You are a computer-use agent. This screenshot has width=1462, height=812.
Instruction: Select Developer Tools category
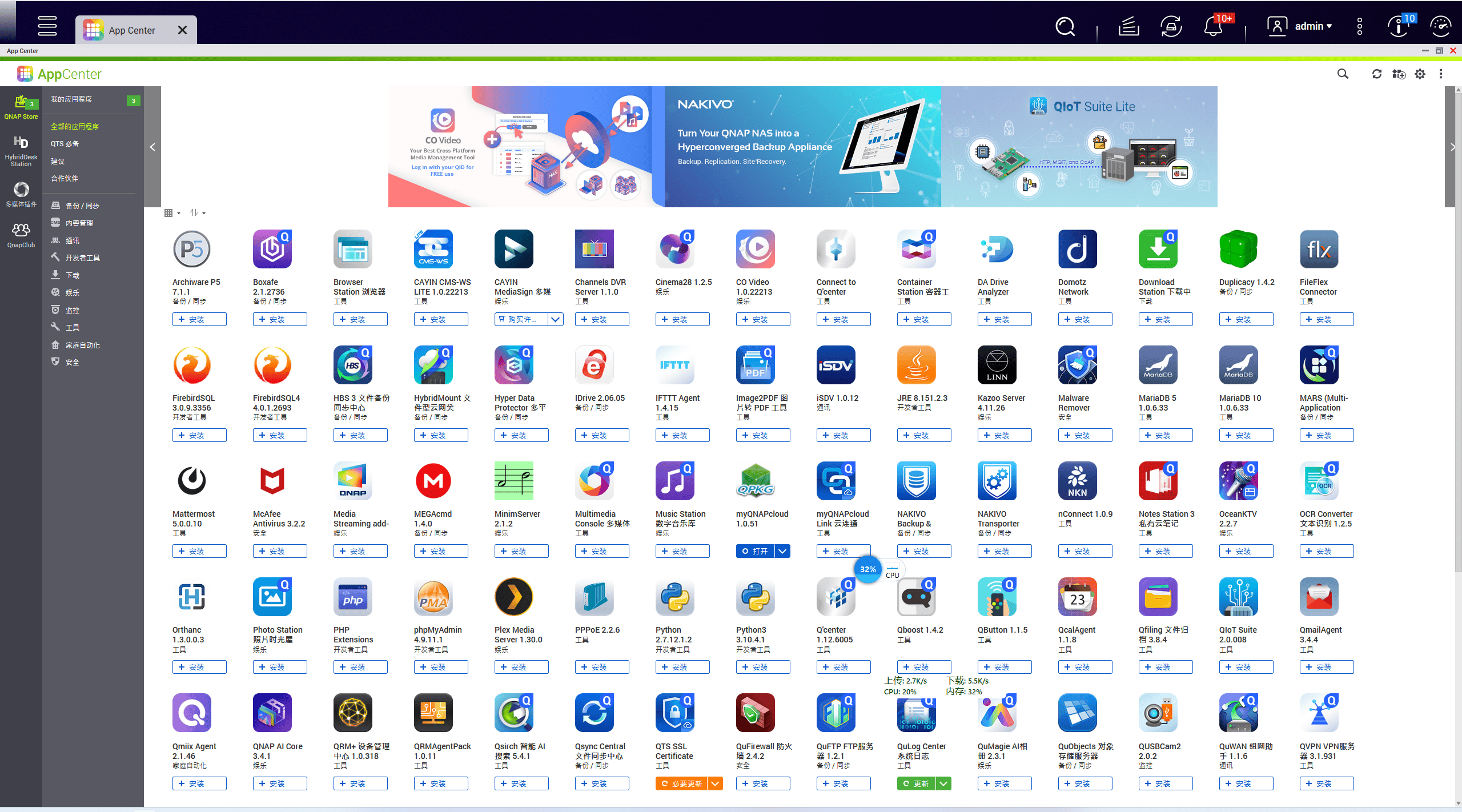click(82, 258)
